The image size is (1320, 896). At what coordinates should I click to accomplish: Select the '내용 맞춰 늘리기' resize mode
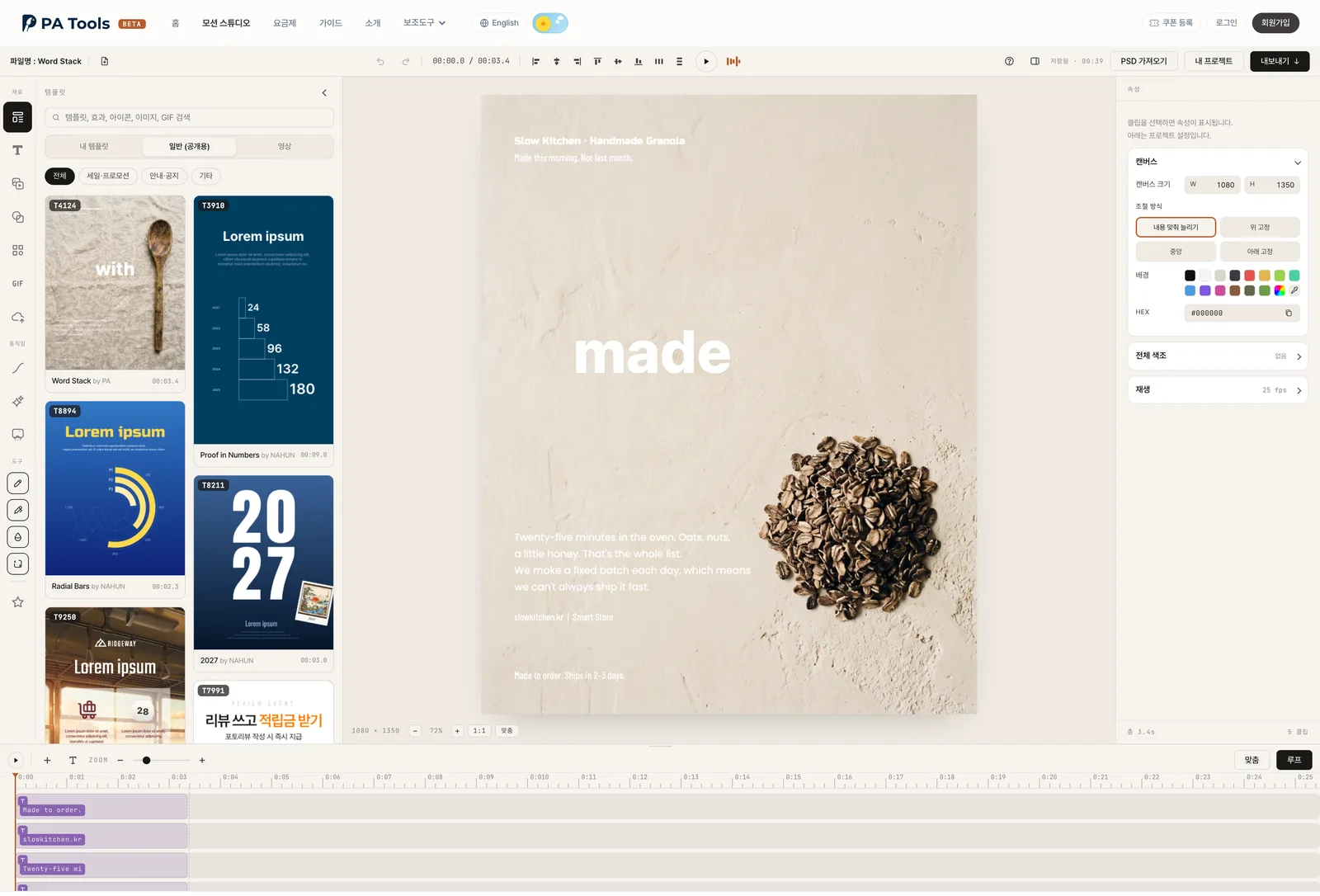tap(1176, 227)
